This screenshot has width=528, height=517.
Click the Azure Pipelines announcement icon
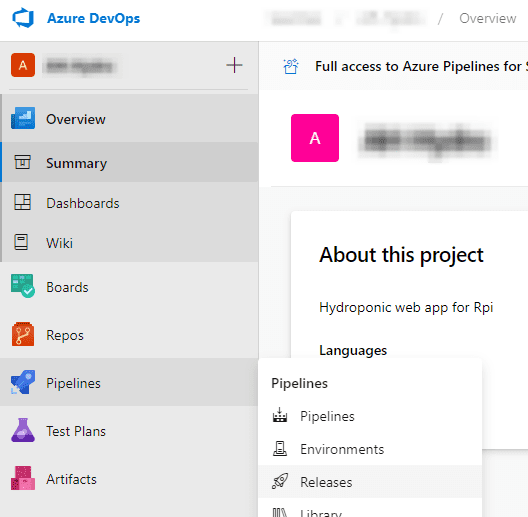click(291, 66)
